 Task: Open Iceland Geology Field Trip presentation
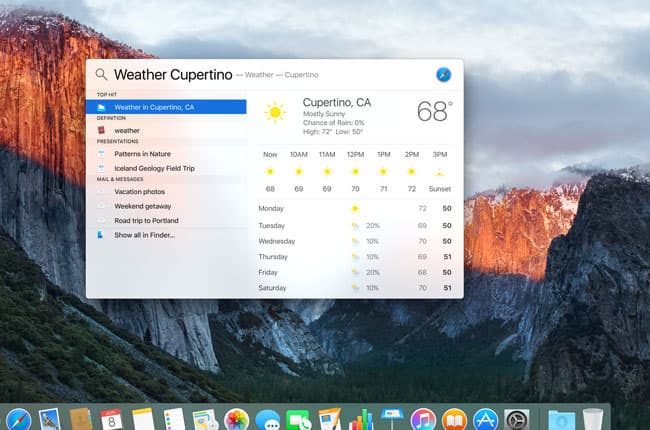166,168
